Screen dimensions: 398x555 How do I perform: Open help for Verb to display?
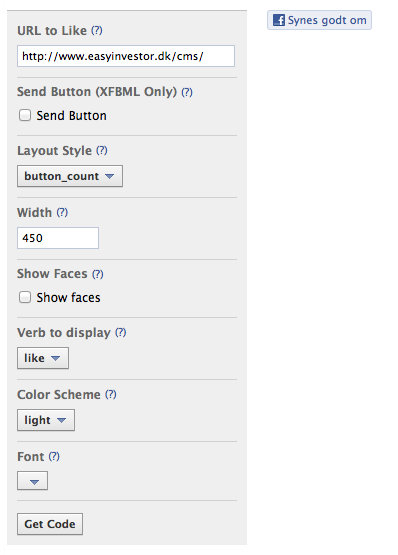pos(121,332)
